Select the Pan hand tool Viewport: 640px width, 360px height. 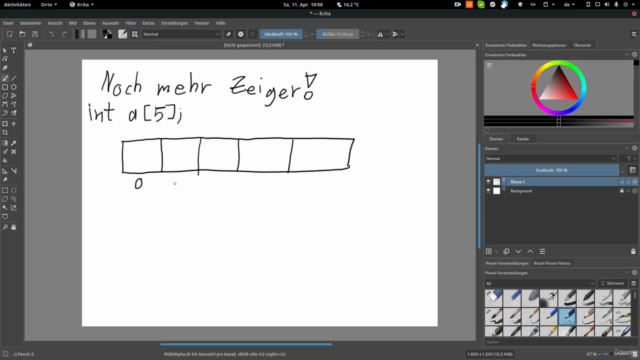13,227
